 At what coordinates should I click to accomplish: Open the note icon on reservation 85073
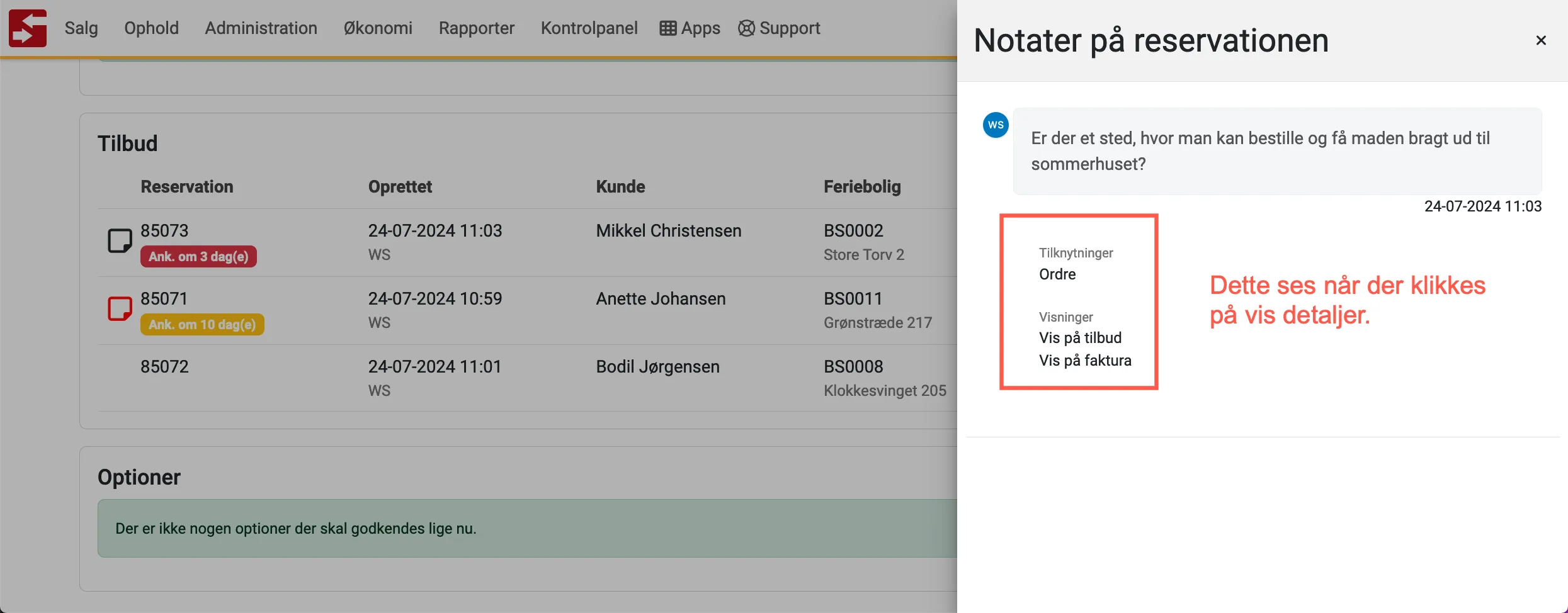coord(118,240)
